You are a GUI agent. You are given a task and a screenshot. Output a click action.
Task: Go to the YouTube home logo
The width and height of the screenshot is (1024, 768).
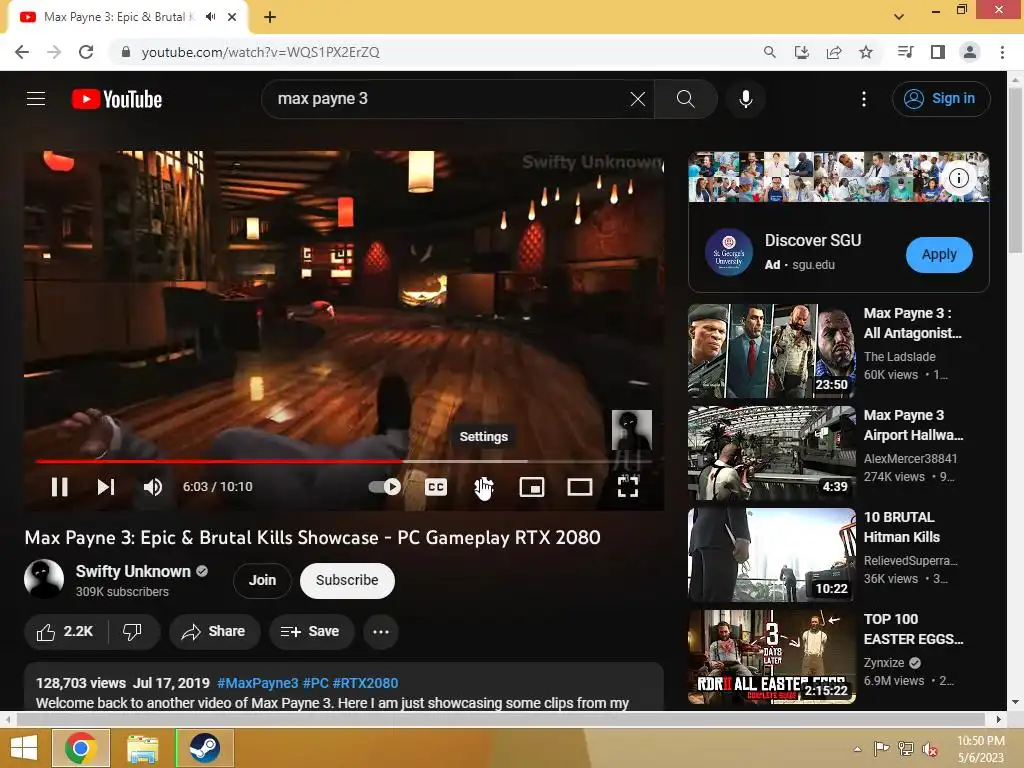pyautogui.click(x=117, y=99)
